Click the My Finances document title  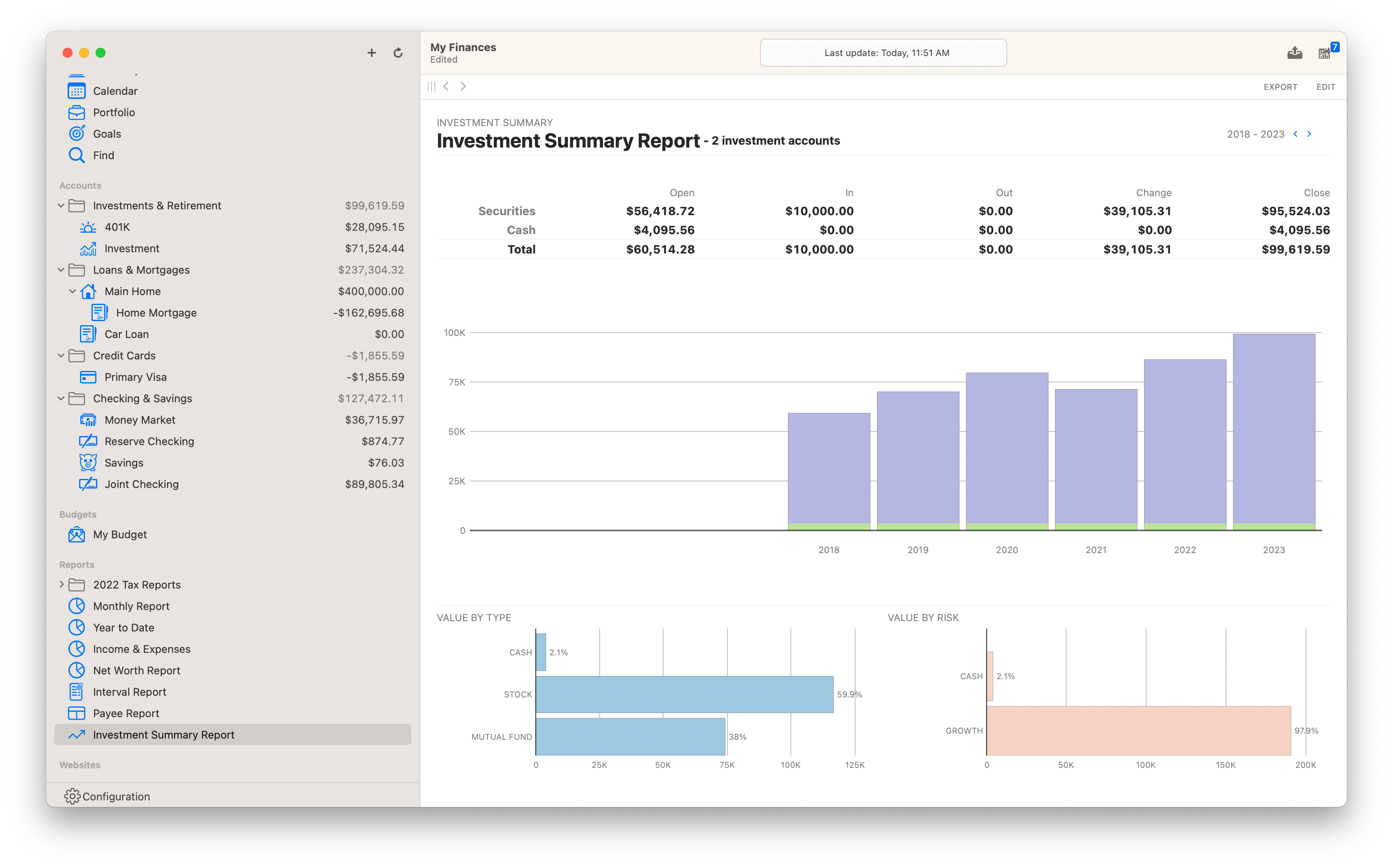[463, 47]
